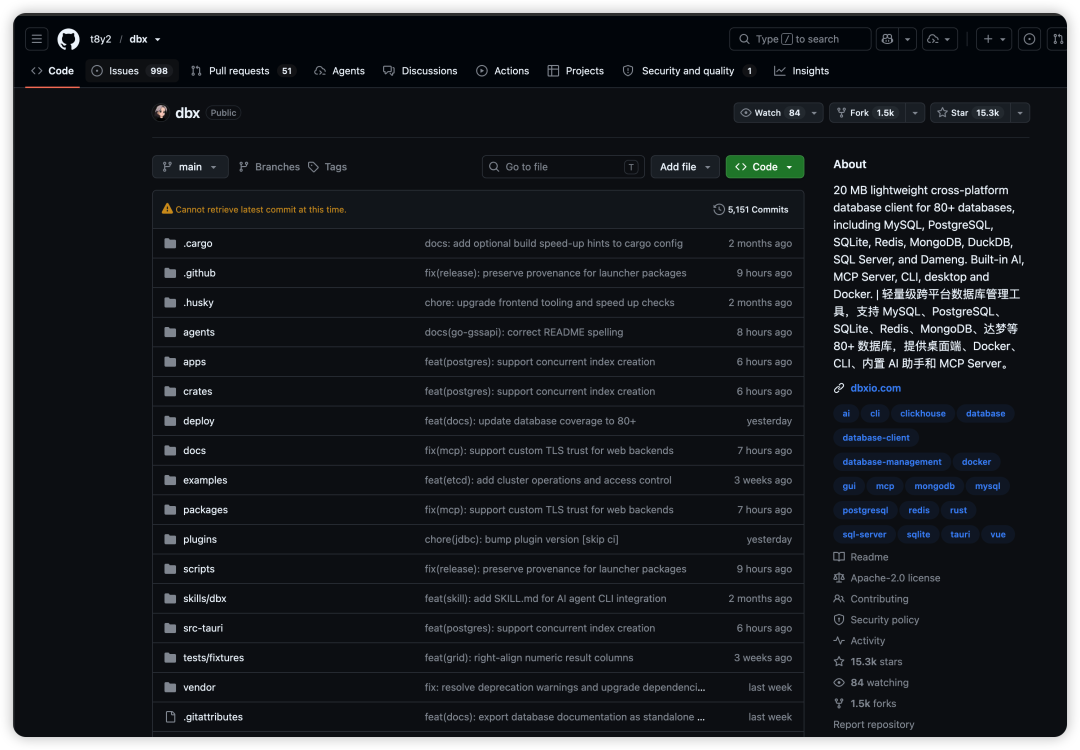
Task: Open the agent sessions cloud dropdown
Action: [x=939, y=39]
